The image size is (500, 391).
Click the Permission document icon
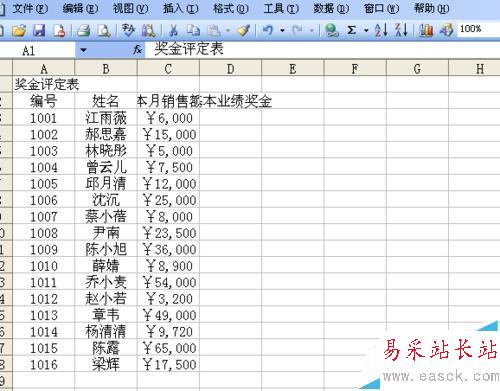[59, 30]
